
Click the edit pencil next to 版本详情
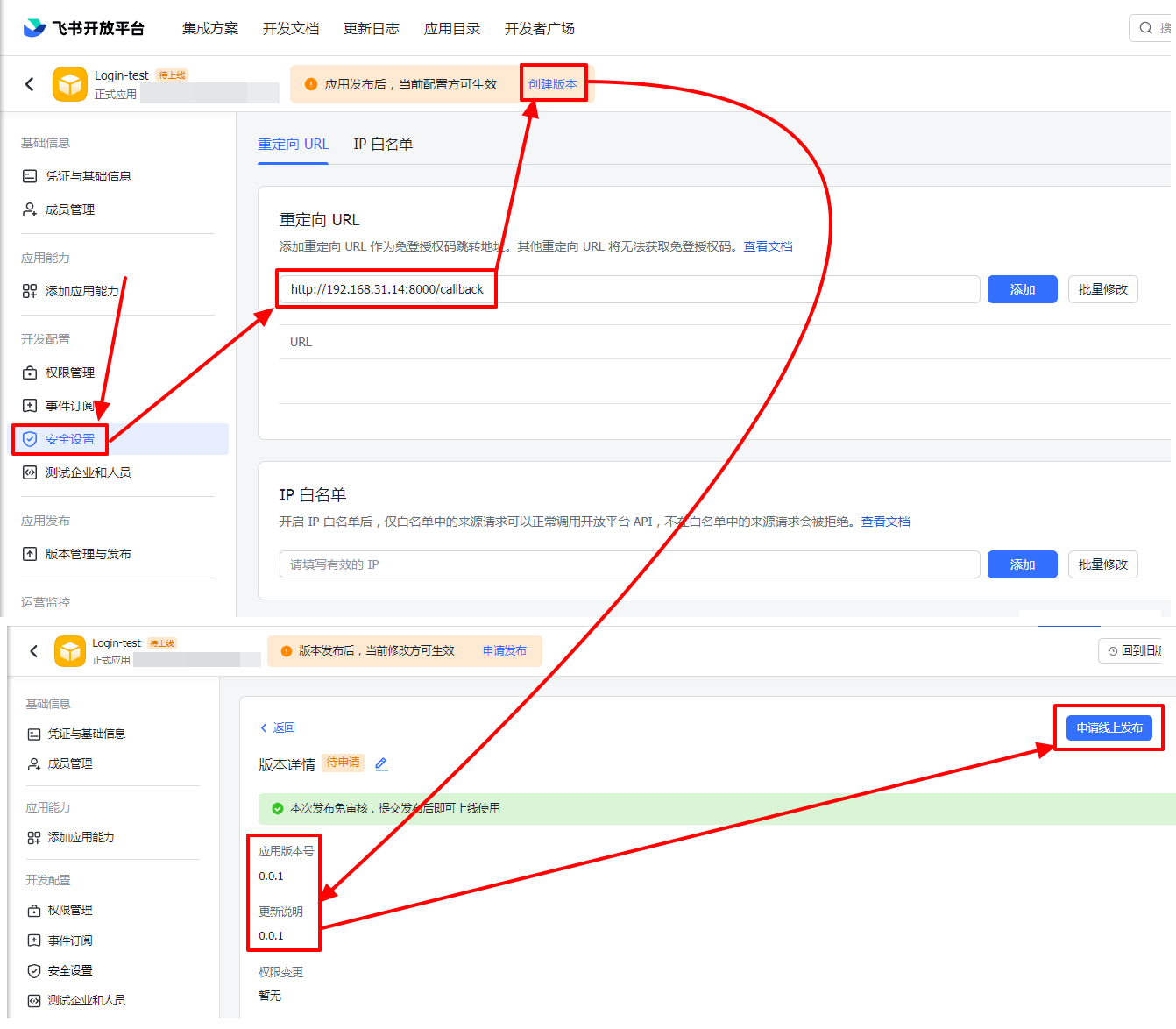(381, 763)
